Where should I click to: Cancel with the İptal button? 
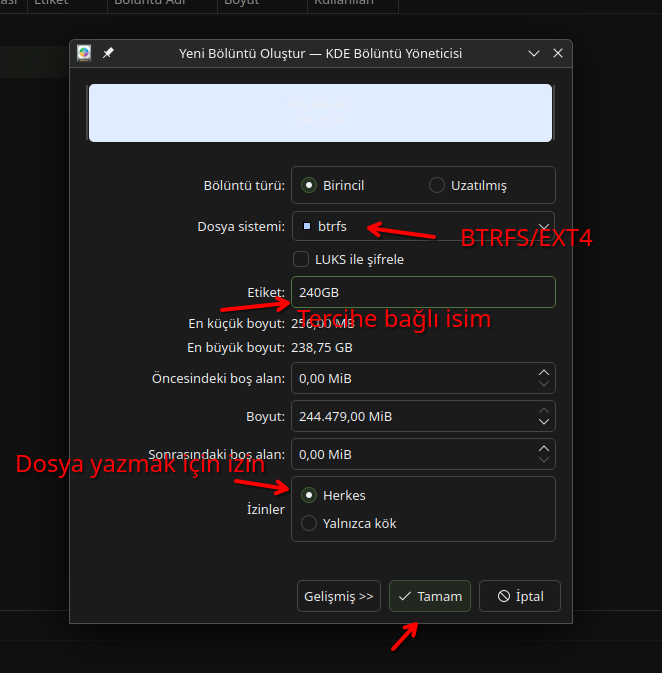tap(520, 596)
